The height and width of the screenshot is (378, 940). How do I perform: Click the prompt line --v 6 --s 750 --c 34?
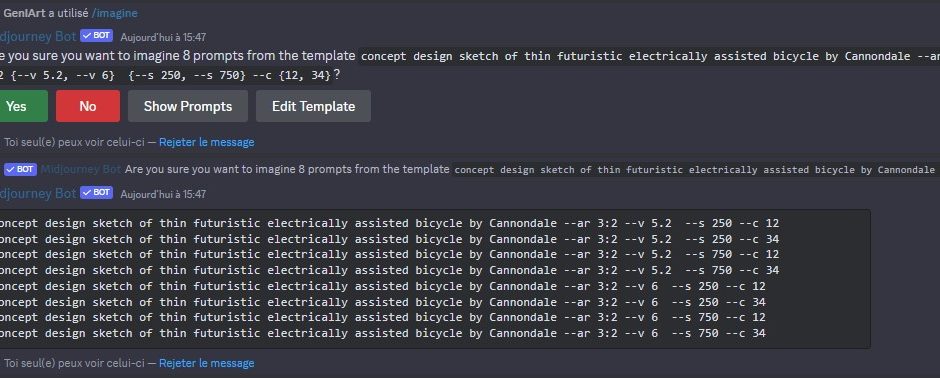(x=383, y=333)
